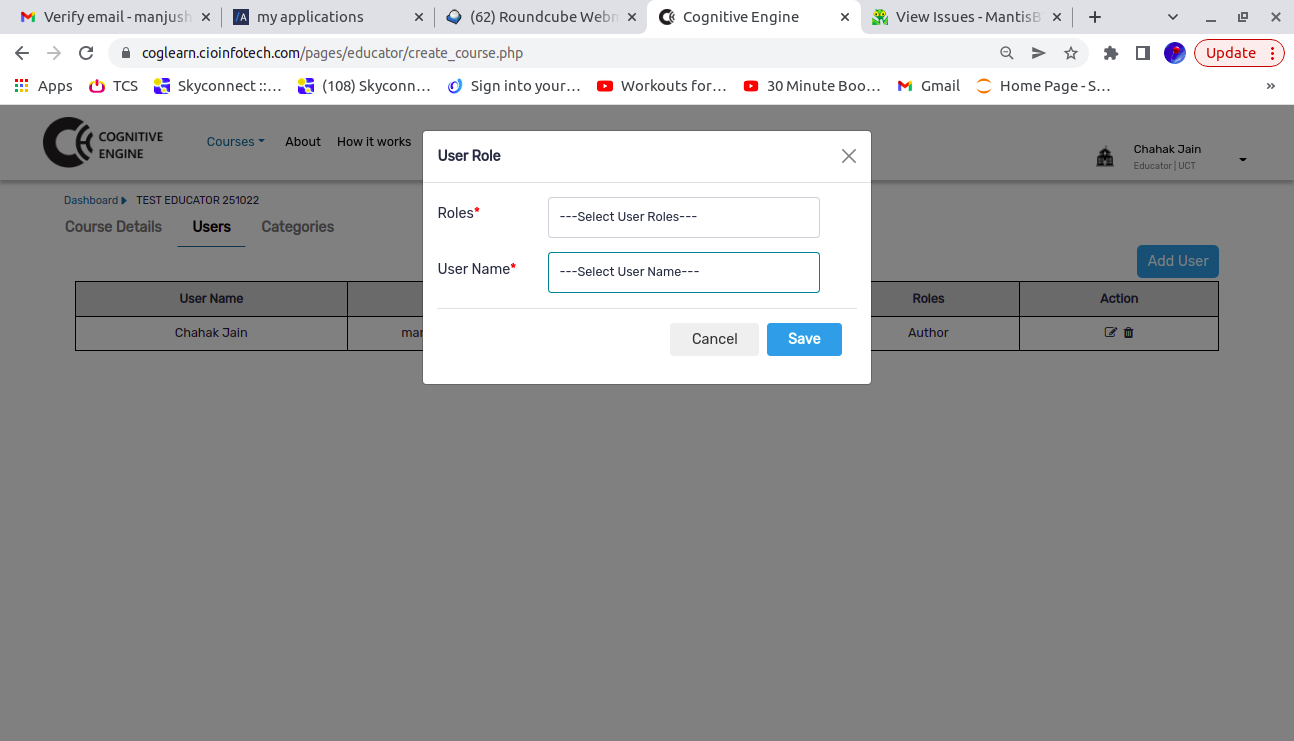The image size is (1294, 741).
Task: Close the User Role dialog with X
Action: (848, 156)
